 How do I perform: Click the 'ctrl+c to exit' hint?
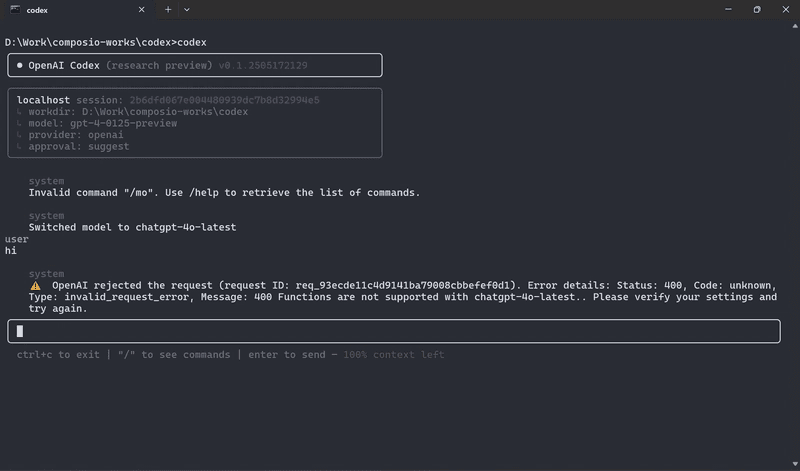[x=58, y=355]
